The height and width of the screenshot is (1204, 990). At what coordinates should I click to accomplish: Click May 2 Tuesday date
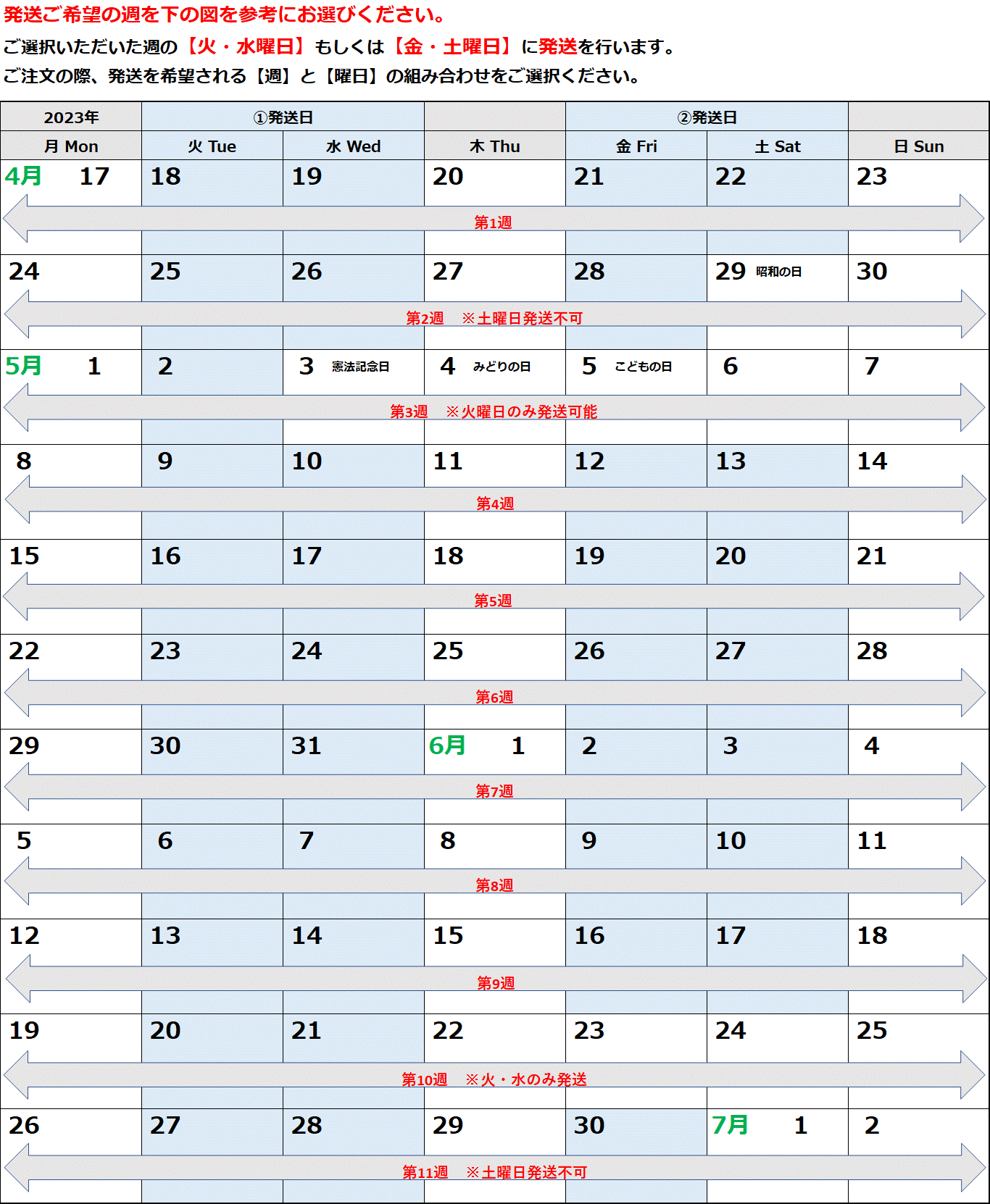pos(165,366)
